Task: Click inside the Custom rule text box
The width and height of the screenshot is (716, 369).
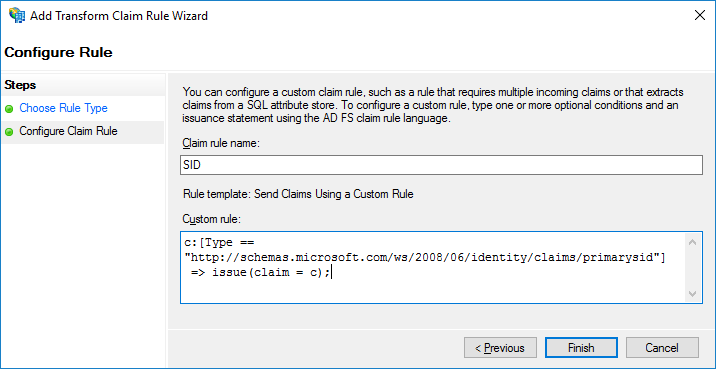Action: (x=433, y=267)
